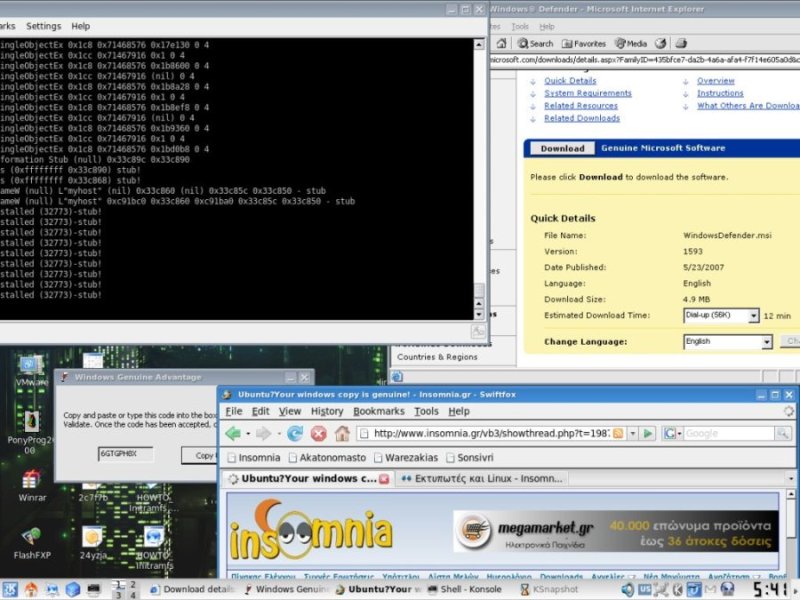Open Media in Internet Explorer toolbar

coord(631,43)
